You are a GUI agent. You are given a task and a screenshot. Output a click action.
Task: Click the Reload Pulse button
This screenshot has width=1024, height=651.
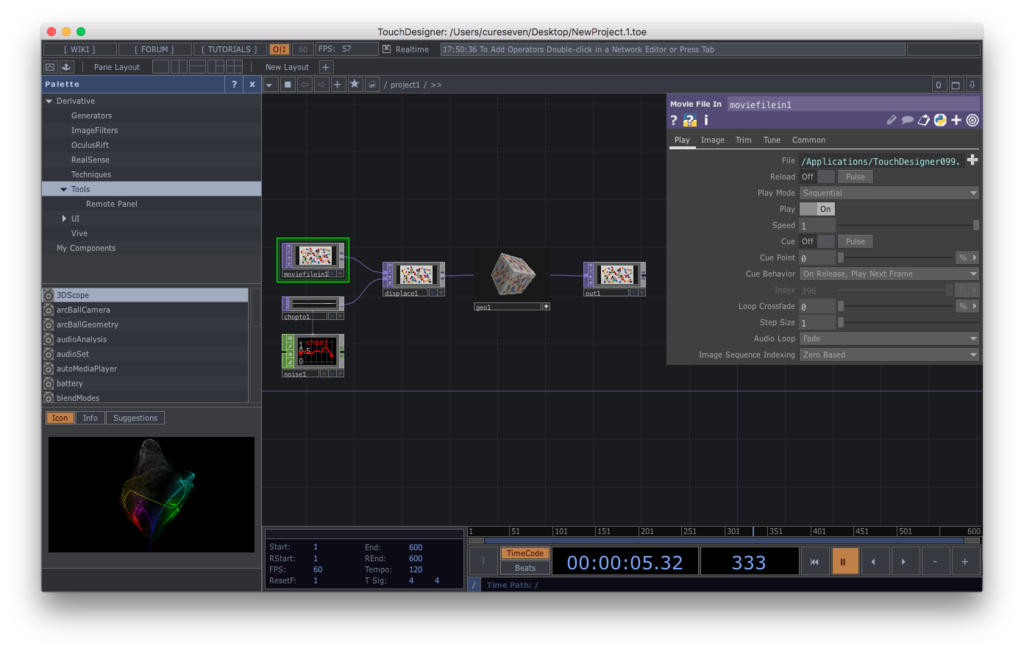[856, 177]
